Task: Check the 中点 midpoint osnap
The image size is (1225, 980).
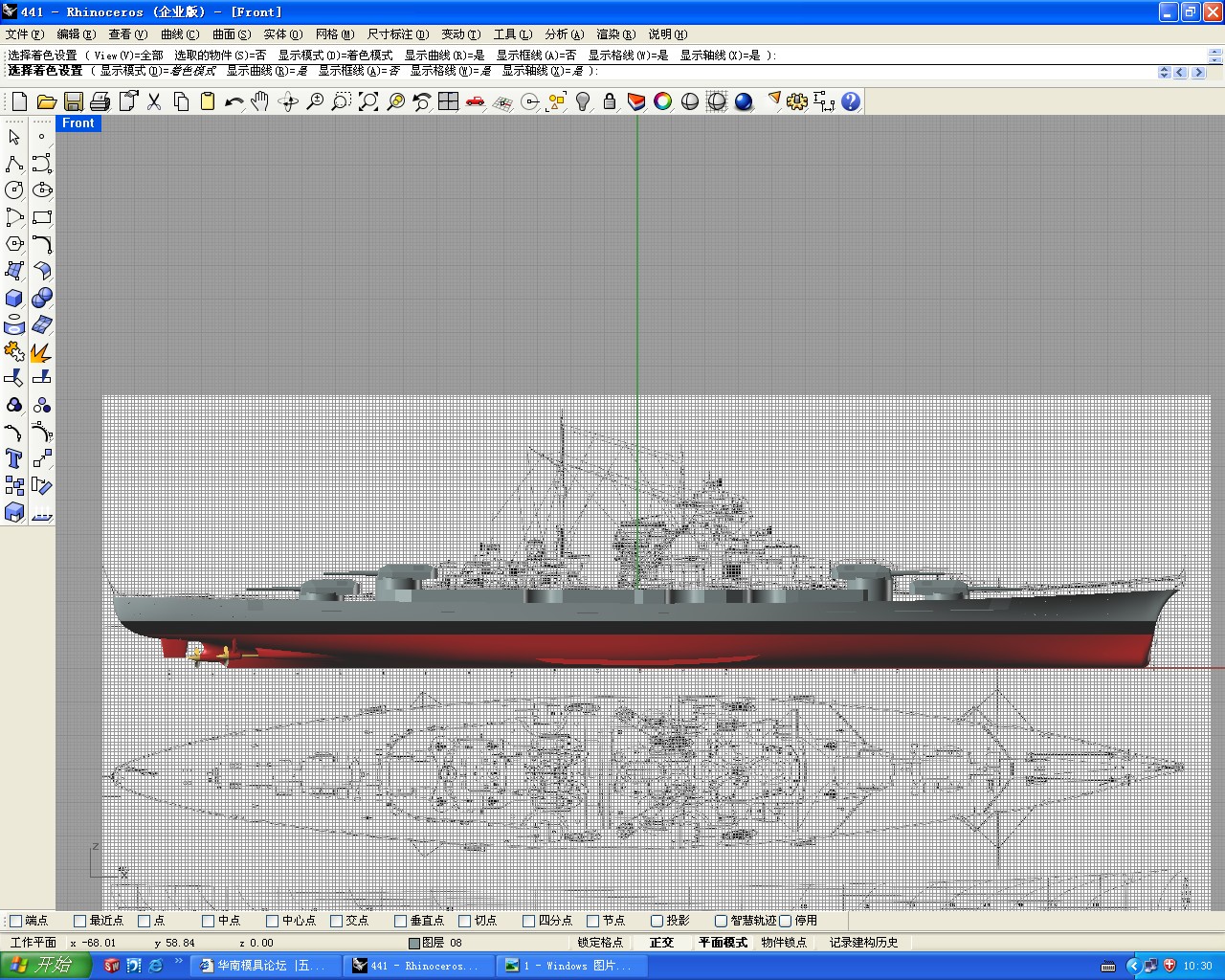Action: click(208, 921)
